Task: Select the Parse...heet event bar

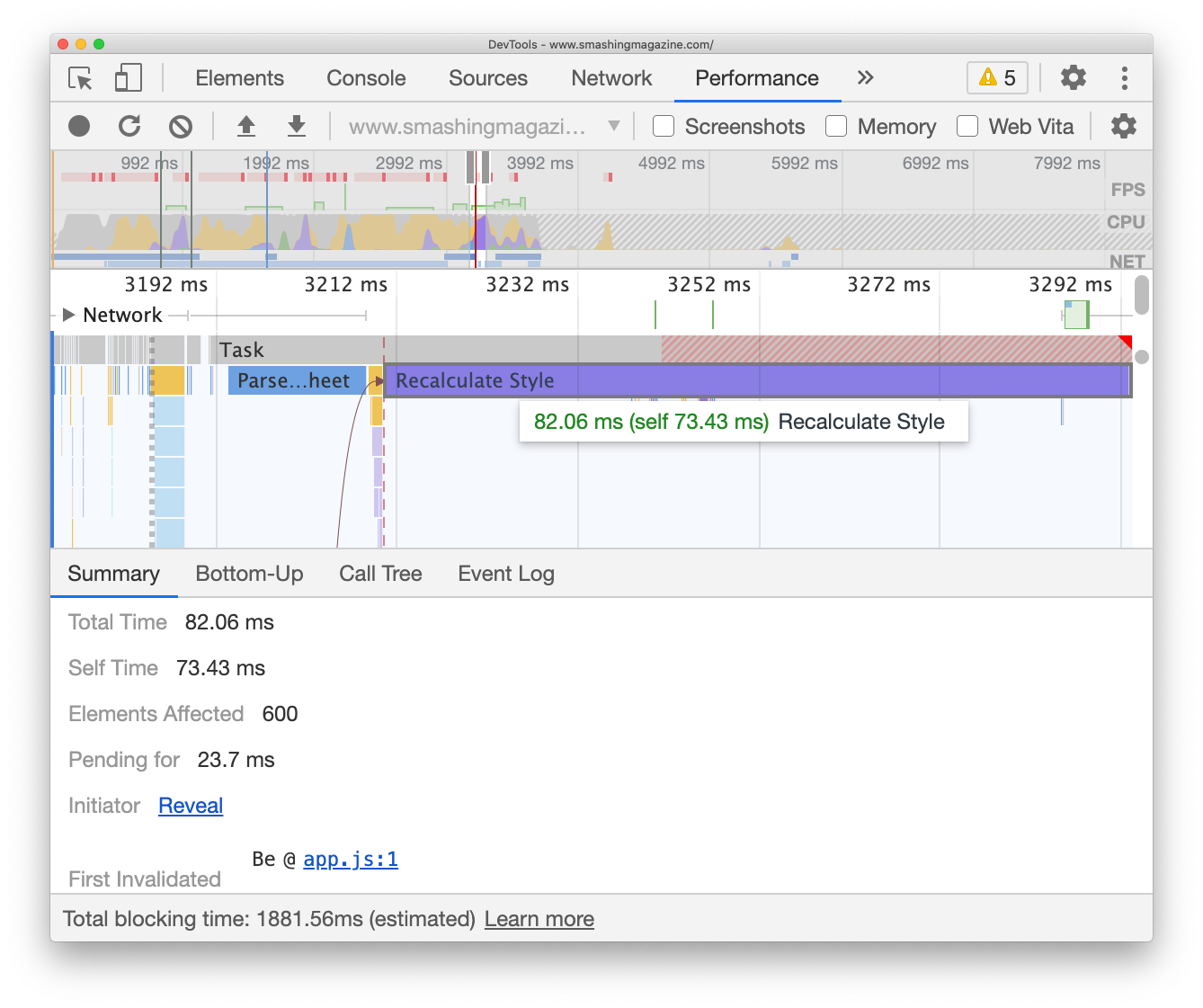Action: (297, 380)
